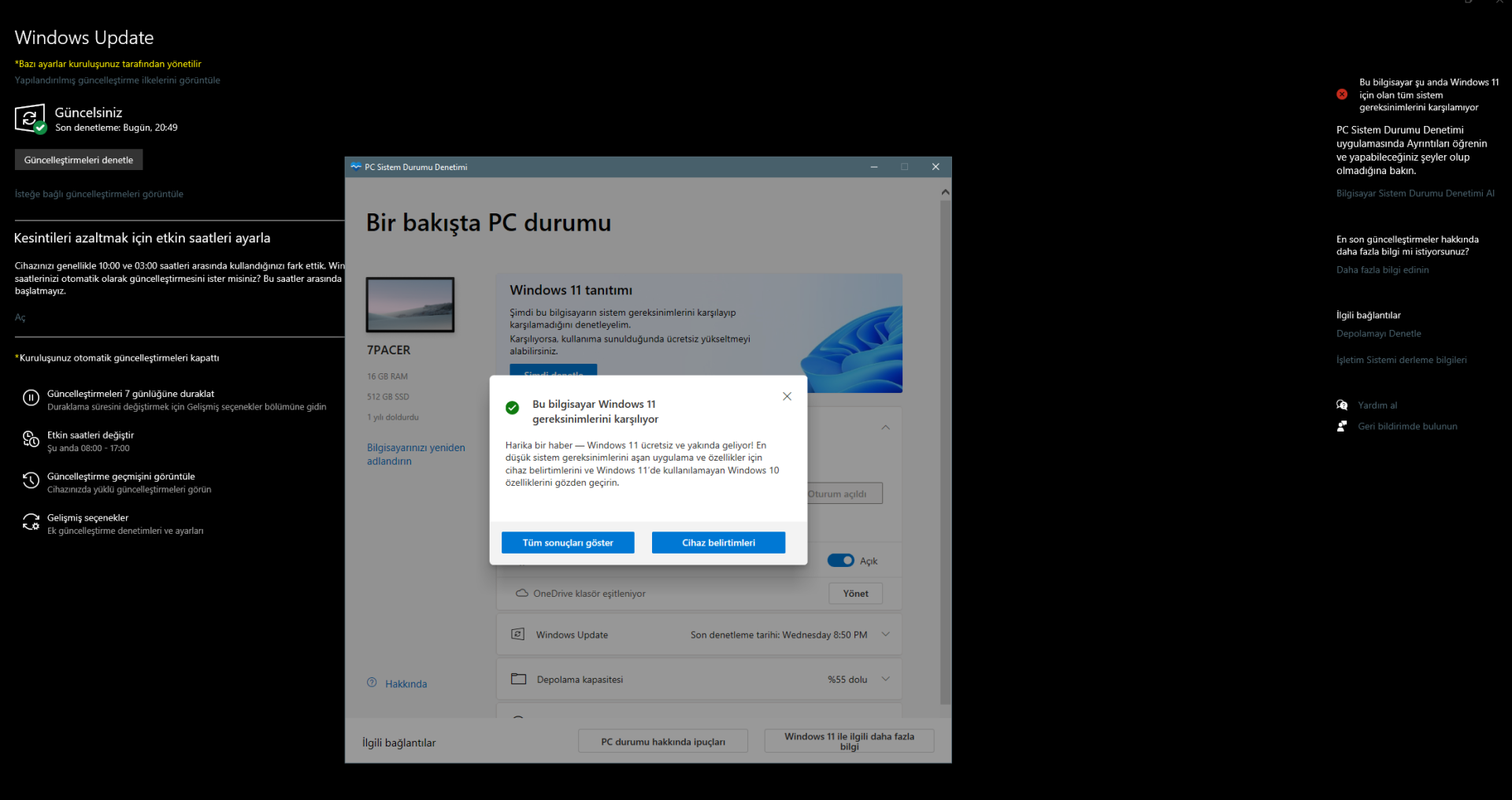Click Windows 11 ile ilgili daha fazla bilgi
Screen dimensions: 1512x800
849,741
